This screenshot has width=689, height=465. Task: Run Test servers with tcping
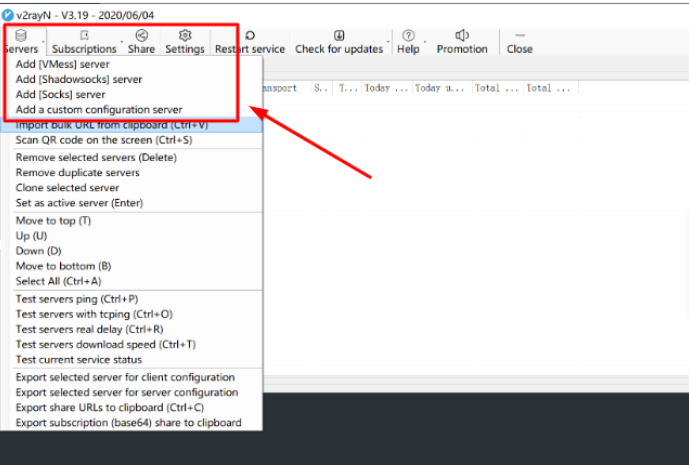coord(132,314)
